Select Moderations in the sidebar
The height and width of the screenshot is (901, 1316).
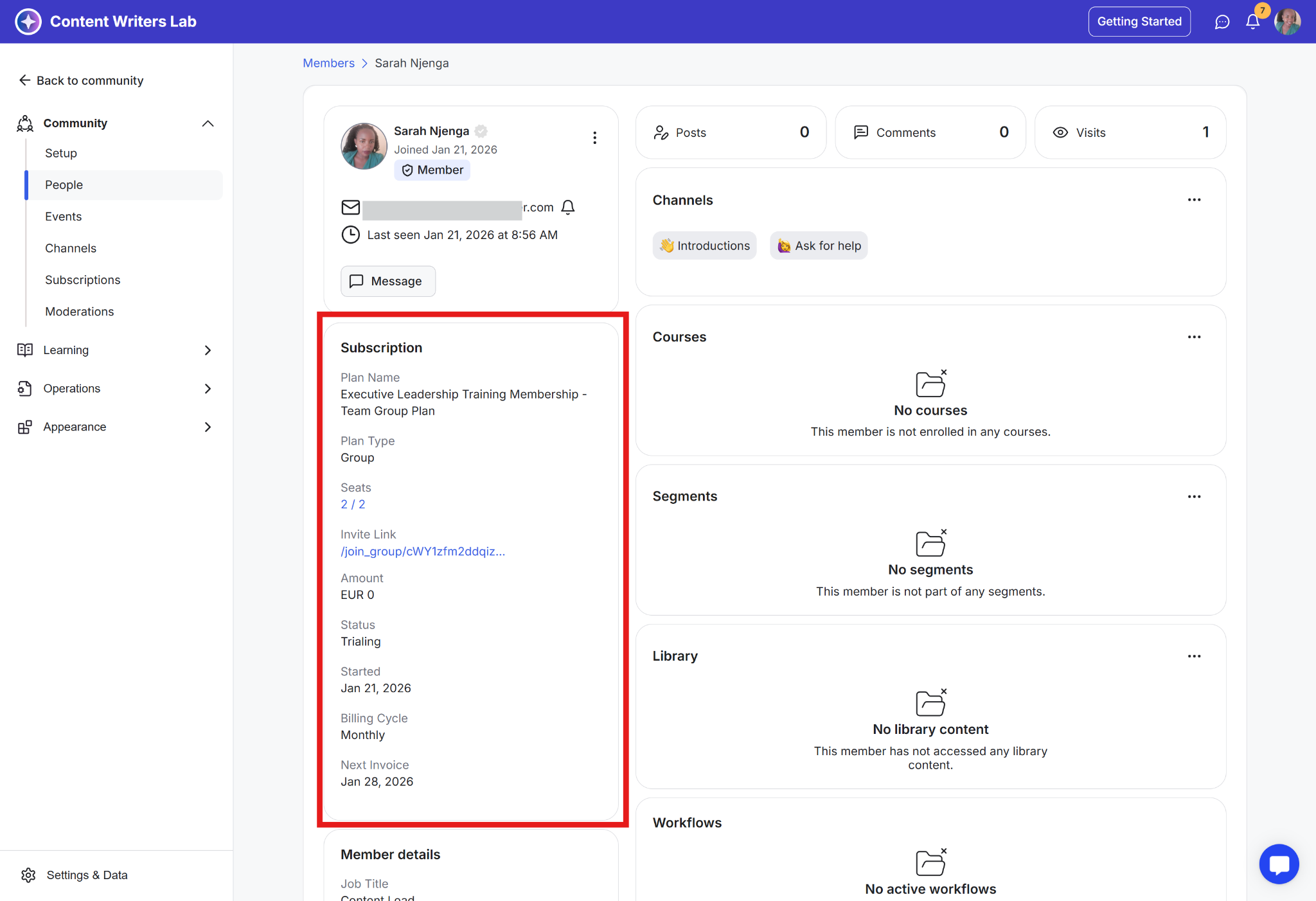80,312
